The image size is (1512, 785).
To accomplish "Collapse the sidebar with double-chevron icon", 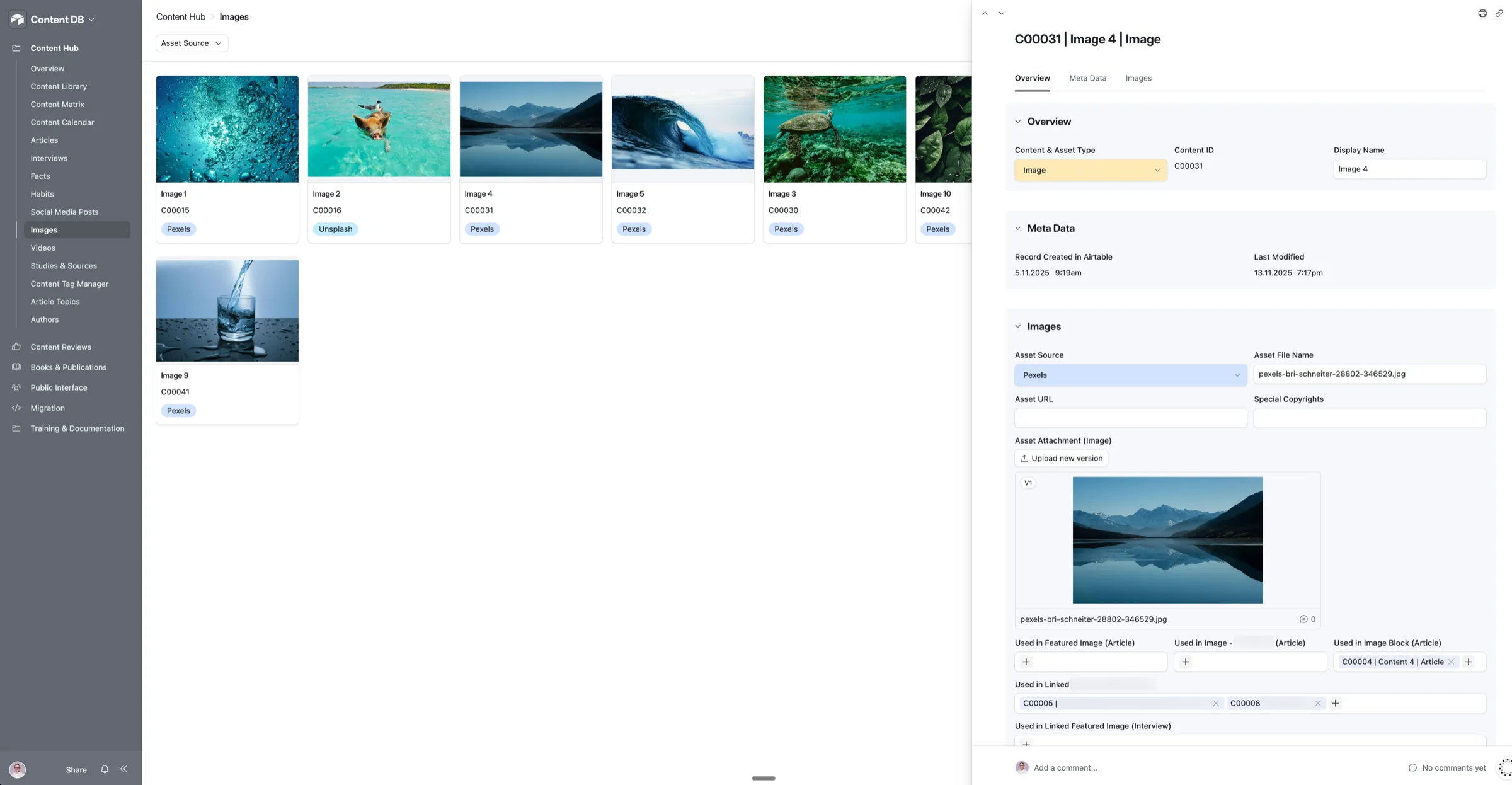I will pyautogui.click(x=123, y=769).
